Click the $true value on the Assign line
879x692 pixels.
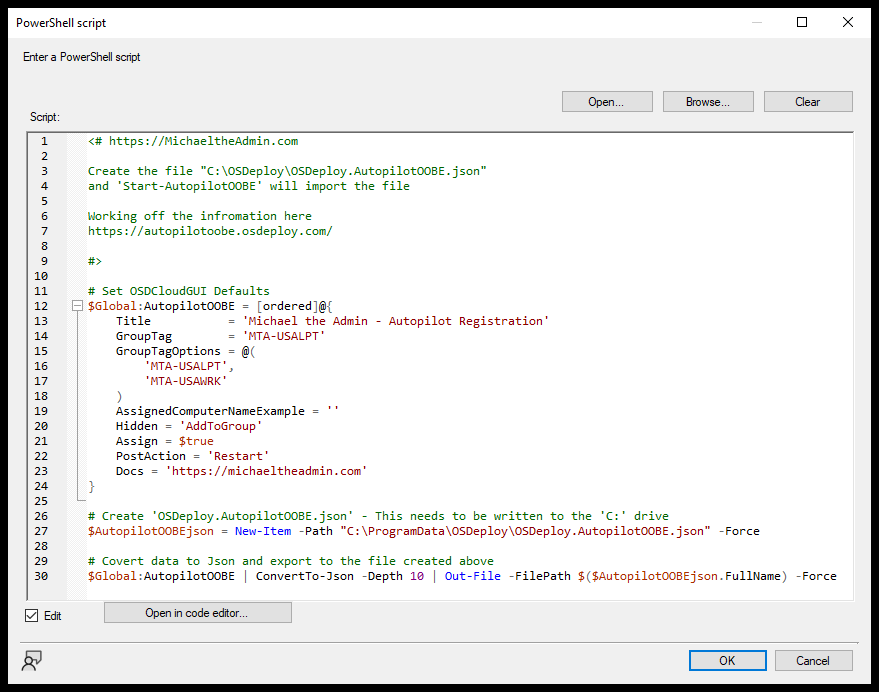pos(196,441)
